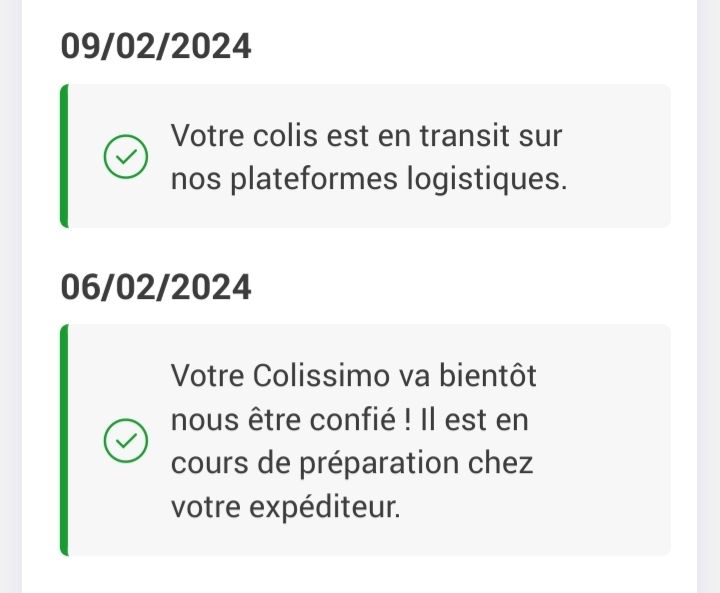Click the green checkmark icon in the transit card
This screenshot has width=720, height=593.
(x=126, y=157)
